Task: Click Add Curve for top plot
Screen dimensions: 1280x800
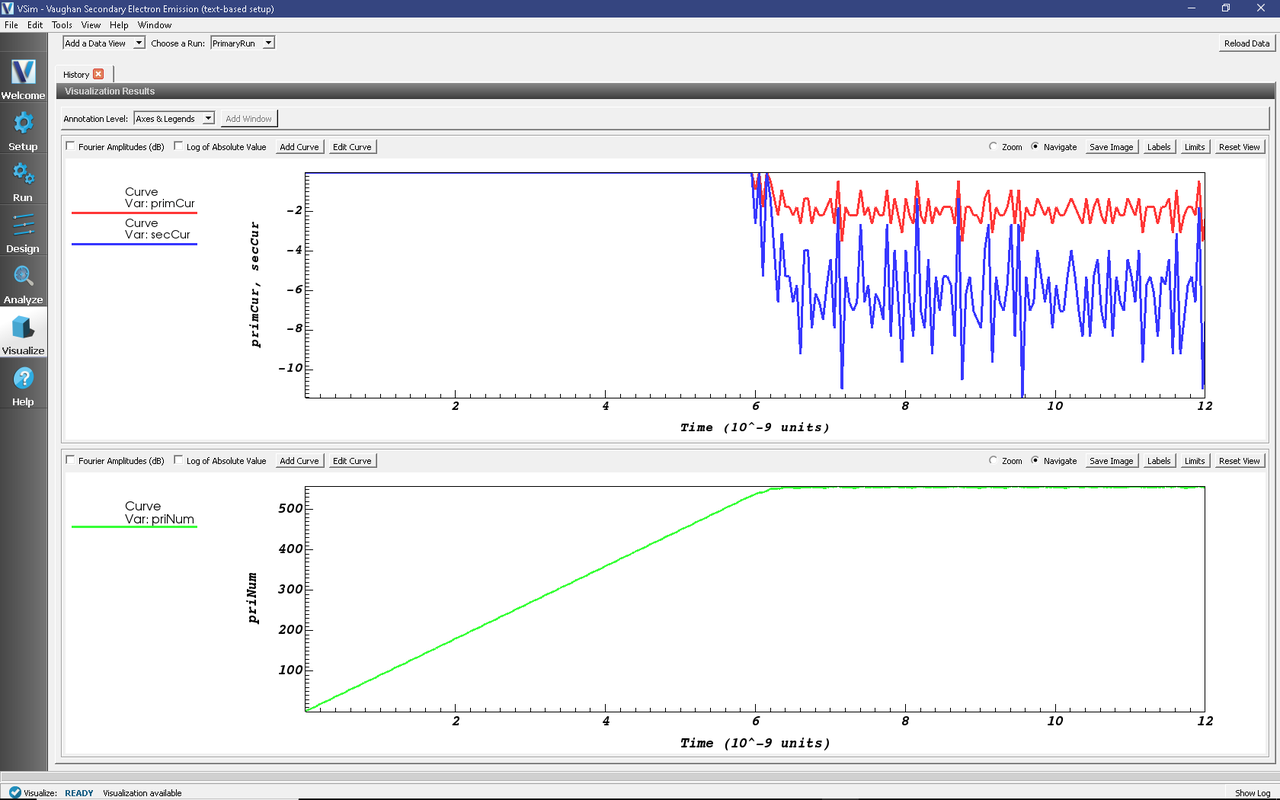Action: (299, 147)
